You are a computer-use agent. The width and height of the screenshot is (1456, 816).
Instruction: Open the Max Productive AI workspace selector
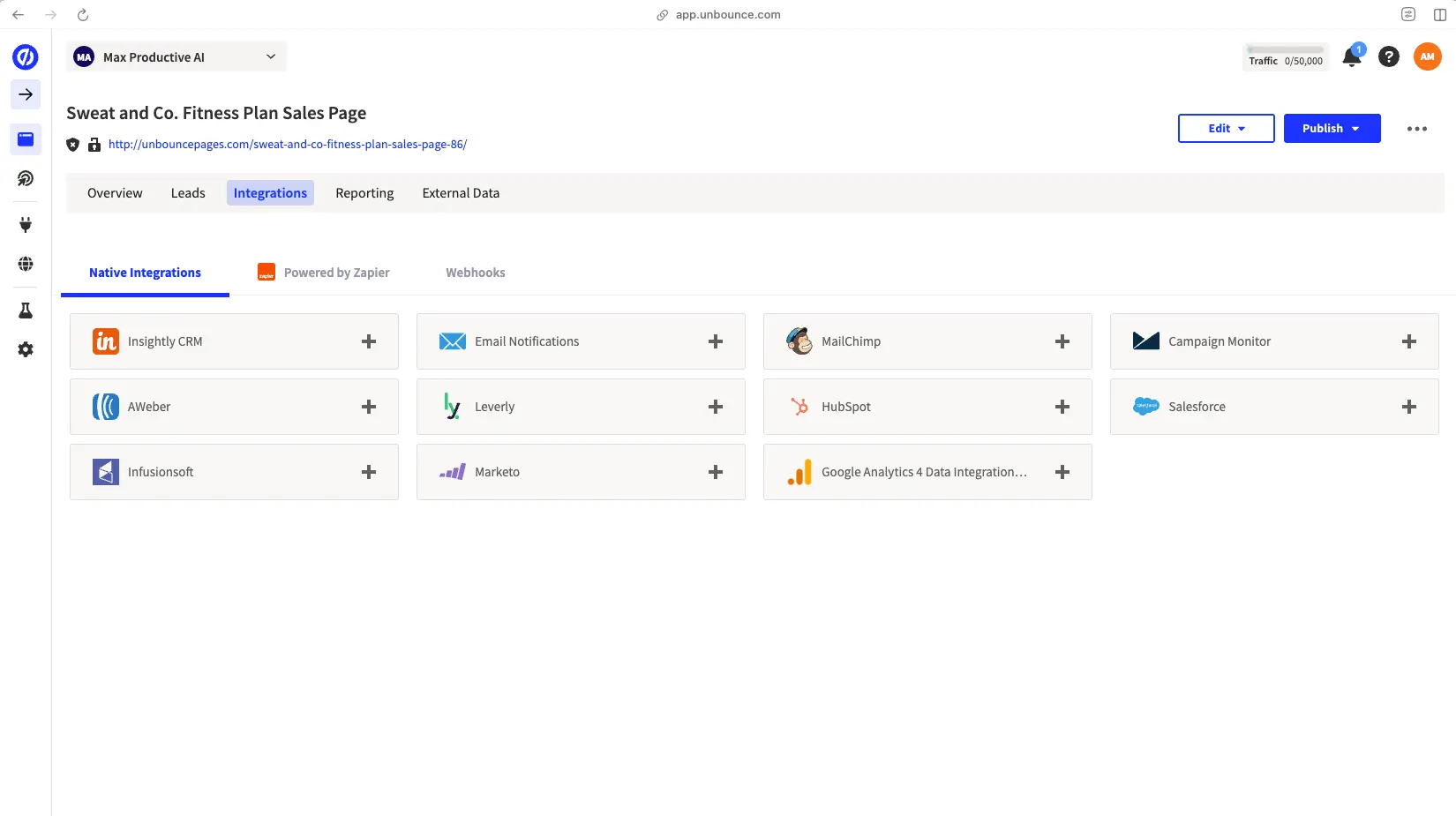[176, 56]
